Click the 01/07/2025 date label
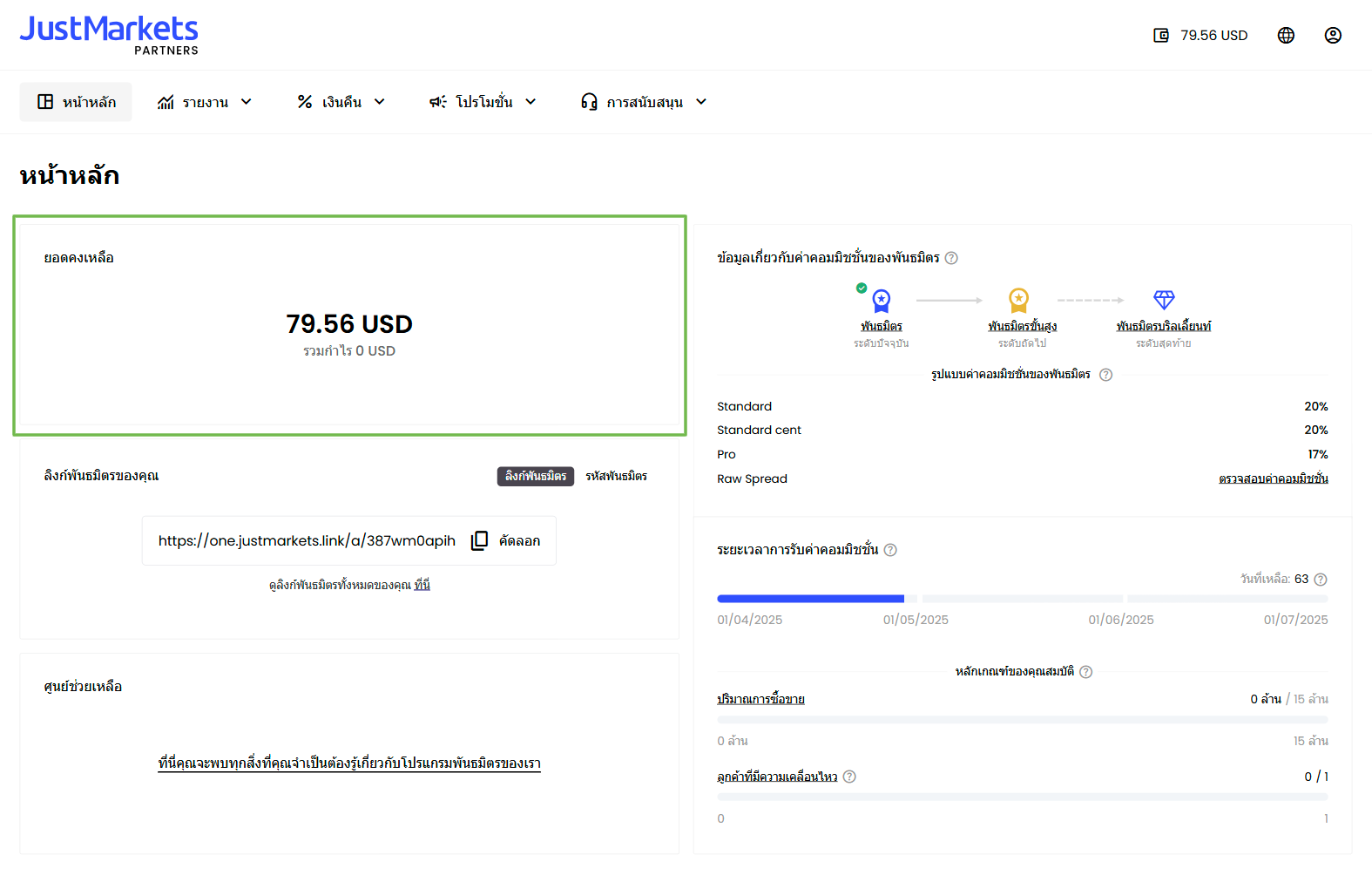Screen dimensions: 1372x882 click(x=1296, y=620)
